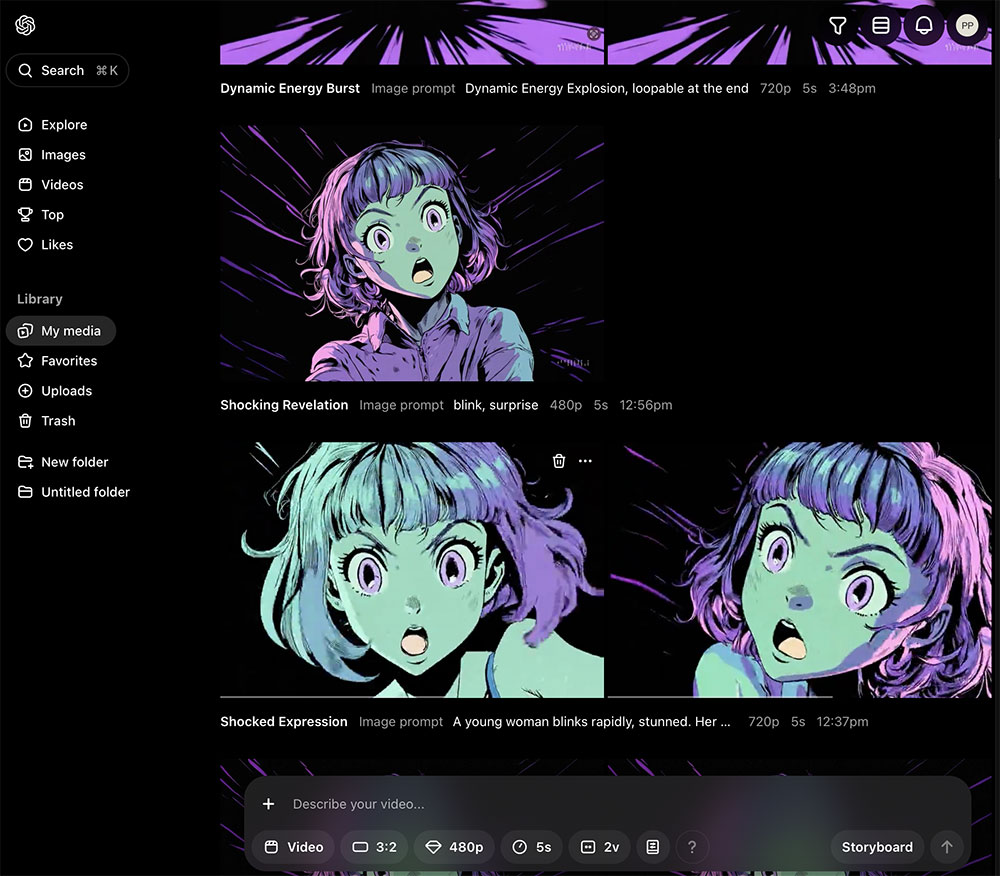Screen dimensions: 1000x876
Task: Click the plus attach media icon
Action: 268,804
